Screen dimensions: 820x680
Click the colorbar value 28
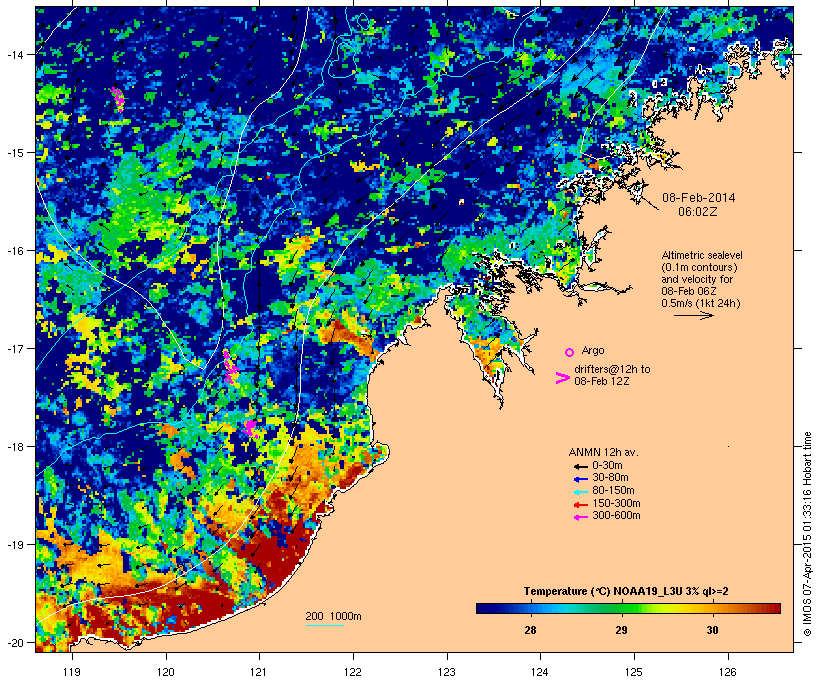[x=530, y=630]
